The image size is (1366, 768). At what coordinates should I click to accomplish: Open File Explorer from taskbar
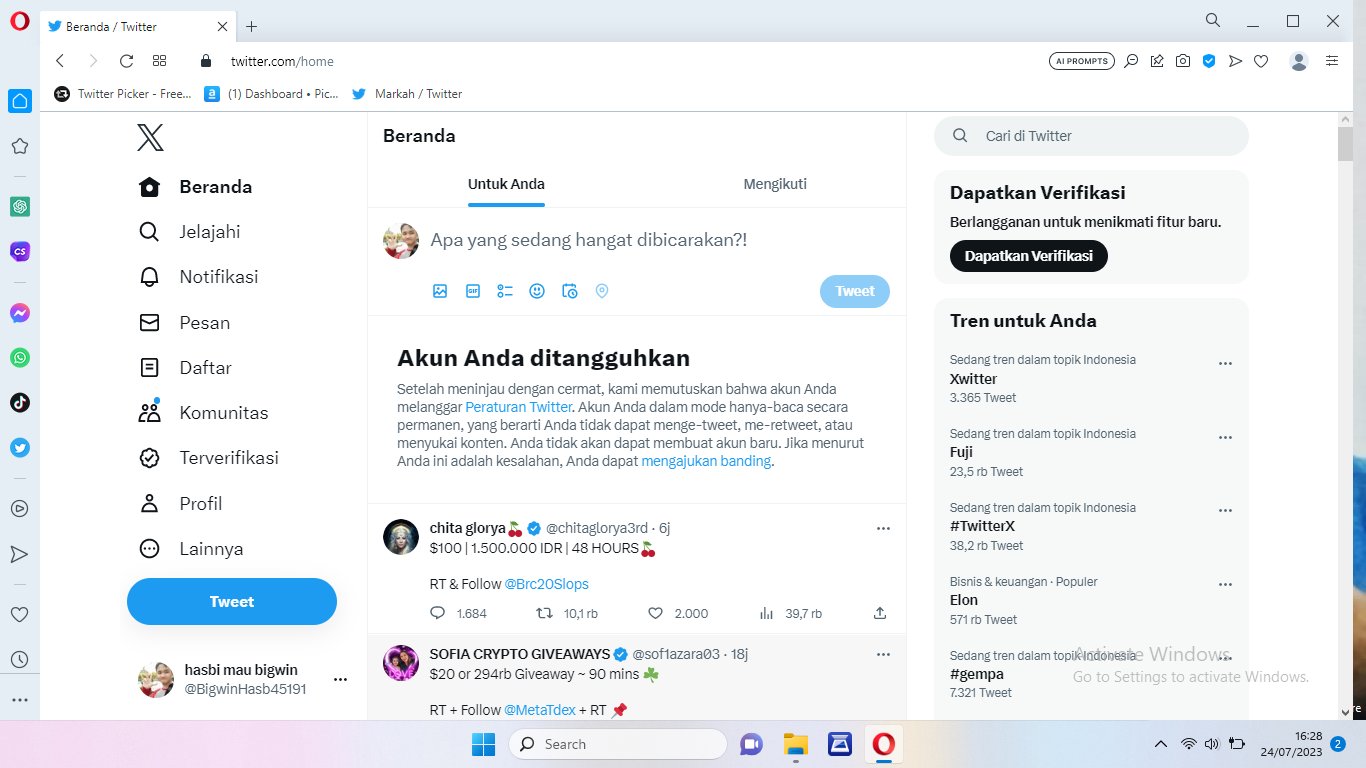[x=795, y=744]
